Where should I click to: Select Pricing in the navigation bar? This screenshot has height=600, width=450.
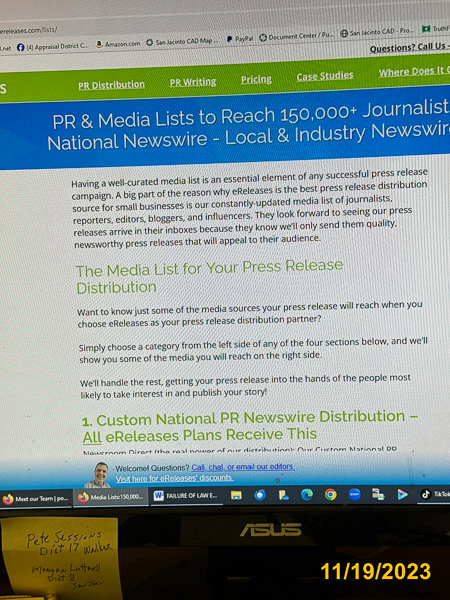tap(256, 80)
